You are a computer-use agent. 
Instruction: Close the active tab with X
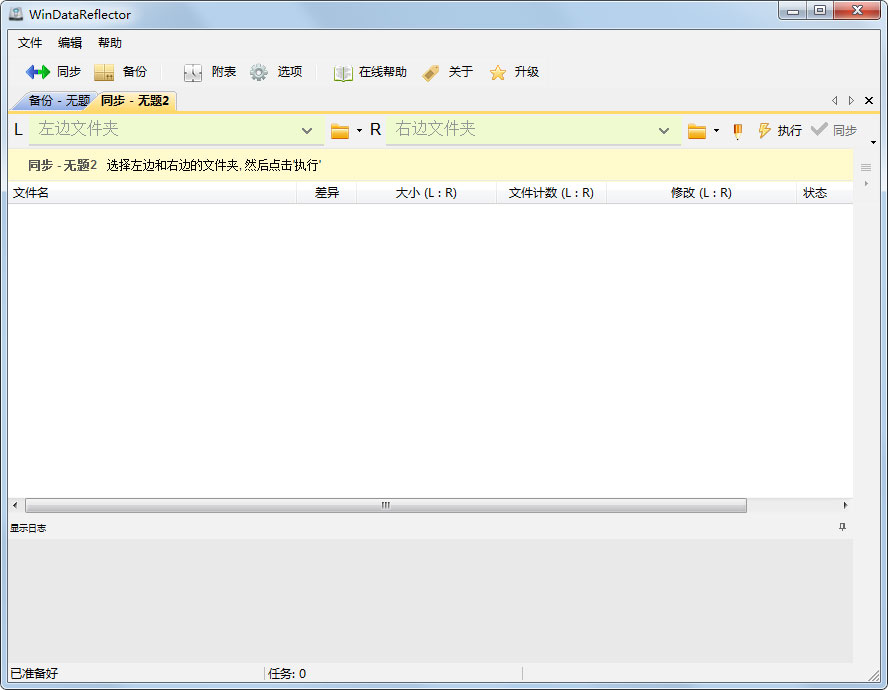[x=869, y=100]
